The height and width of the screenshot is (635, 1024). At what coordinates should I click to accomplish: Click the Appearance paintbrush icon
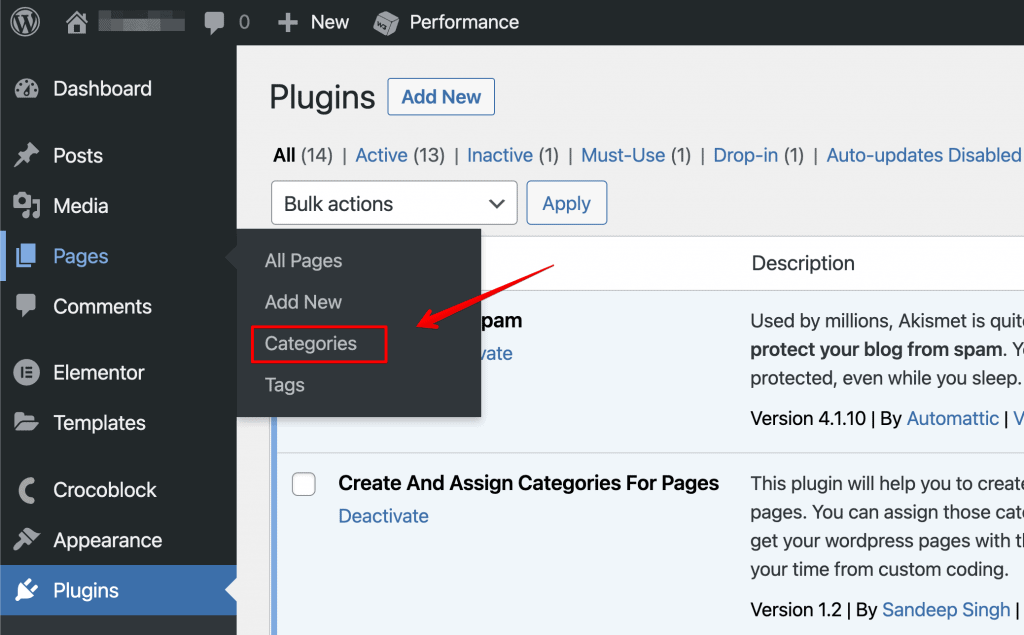pyautogui.click(x=27, y=539)
